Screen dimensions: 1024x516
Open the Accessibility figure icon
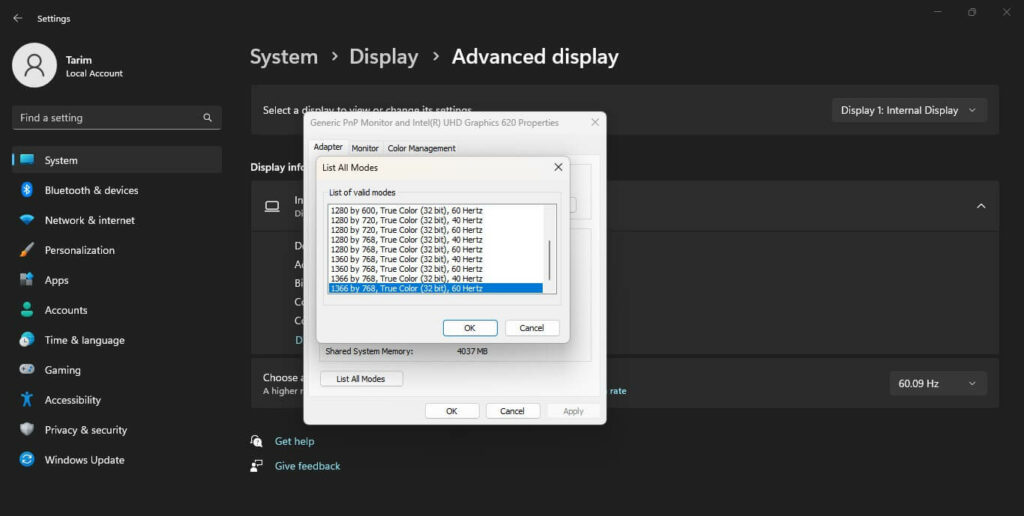click(x=27, y=400)
